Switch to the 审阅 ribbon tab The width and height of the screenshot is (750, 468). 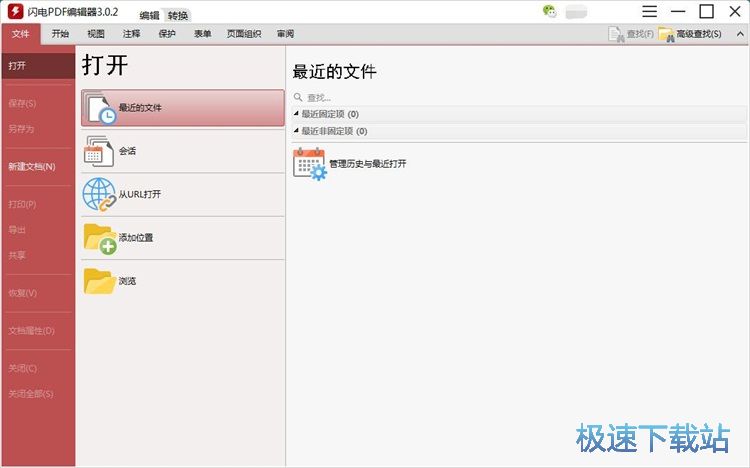[286, 33]
